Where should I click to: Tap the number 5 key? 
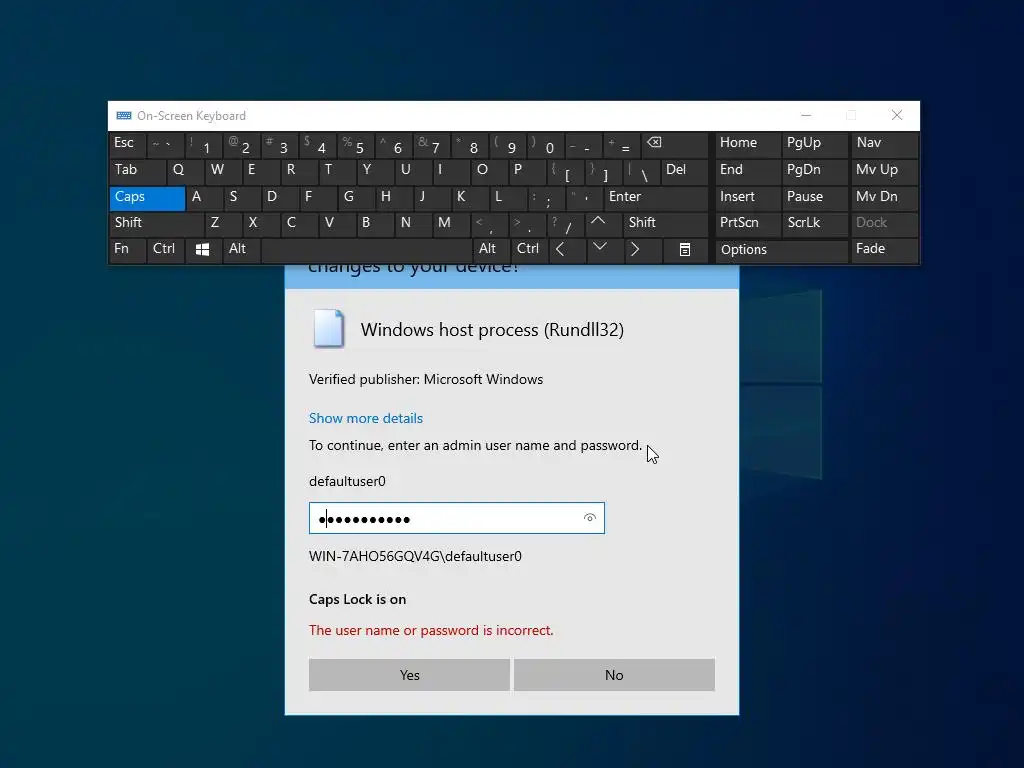[x=356, y=144]
